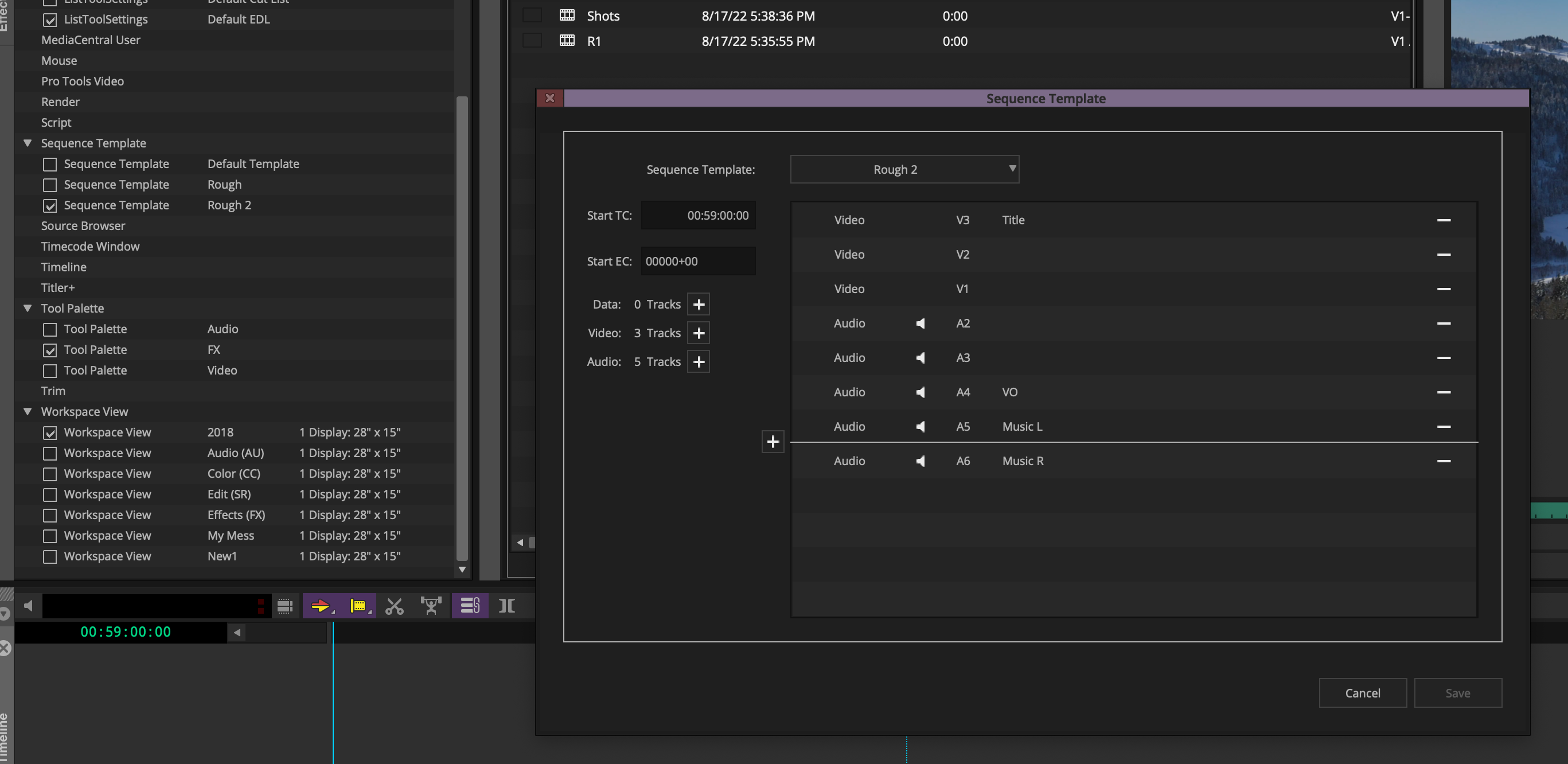The height and width of the screenshot is (764, 1568).
Task: Click the leftmost timeline view icon
Action: point(284,606)
